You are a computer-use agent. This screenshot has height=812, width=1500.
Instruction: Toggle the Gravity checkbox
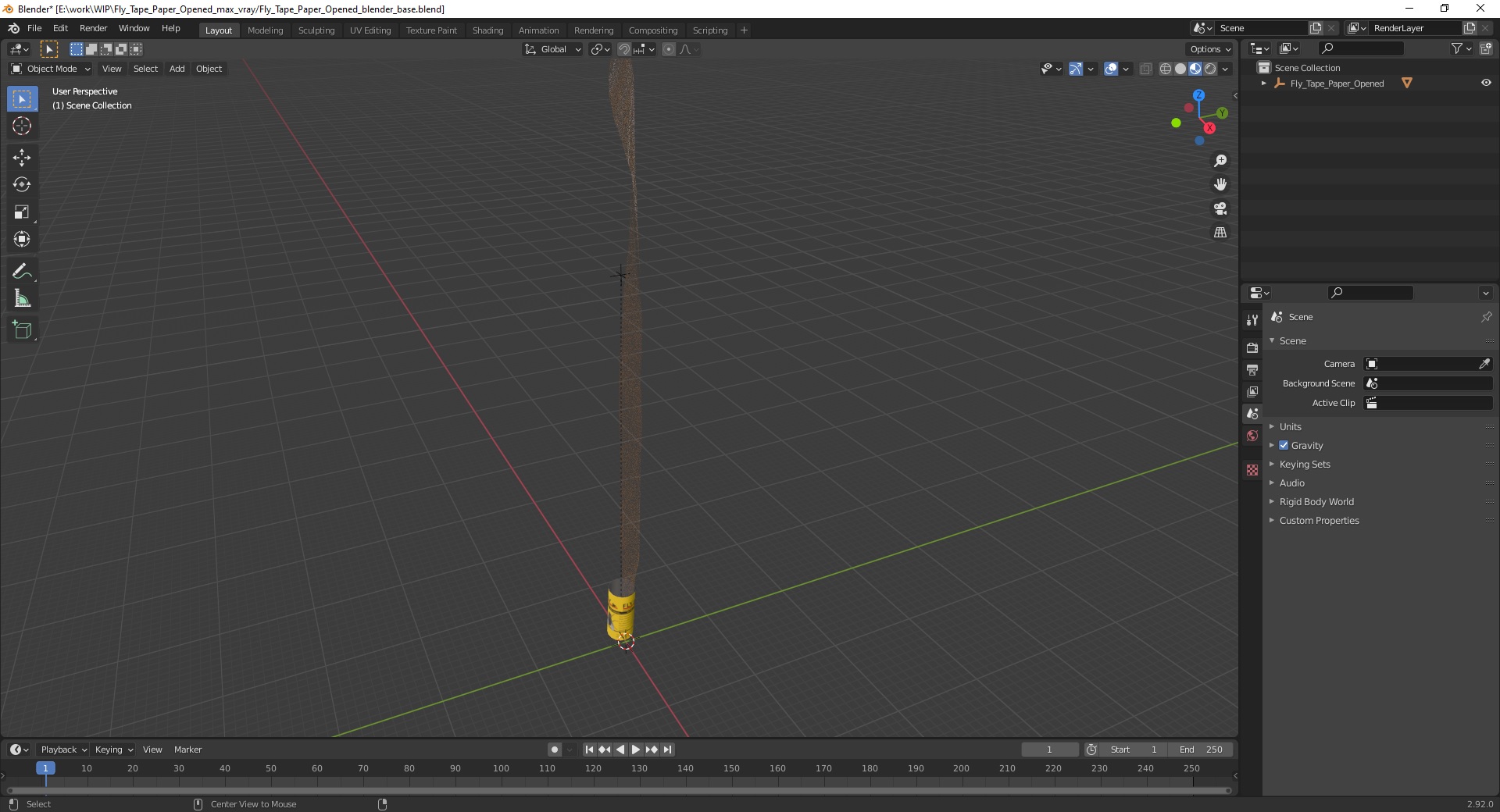[1284, 445]
